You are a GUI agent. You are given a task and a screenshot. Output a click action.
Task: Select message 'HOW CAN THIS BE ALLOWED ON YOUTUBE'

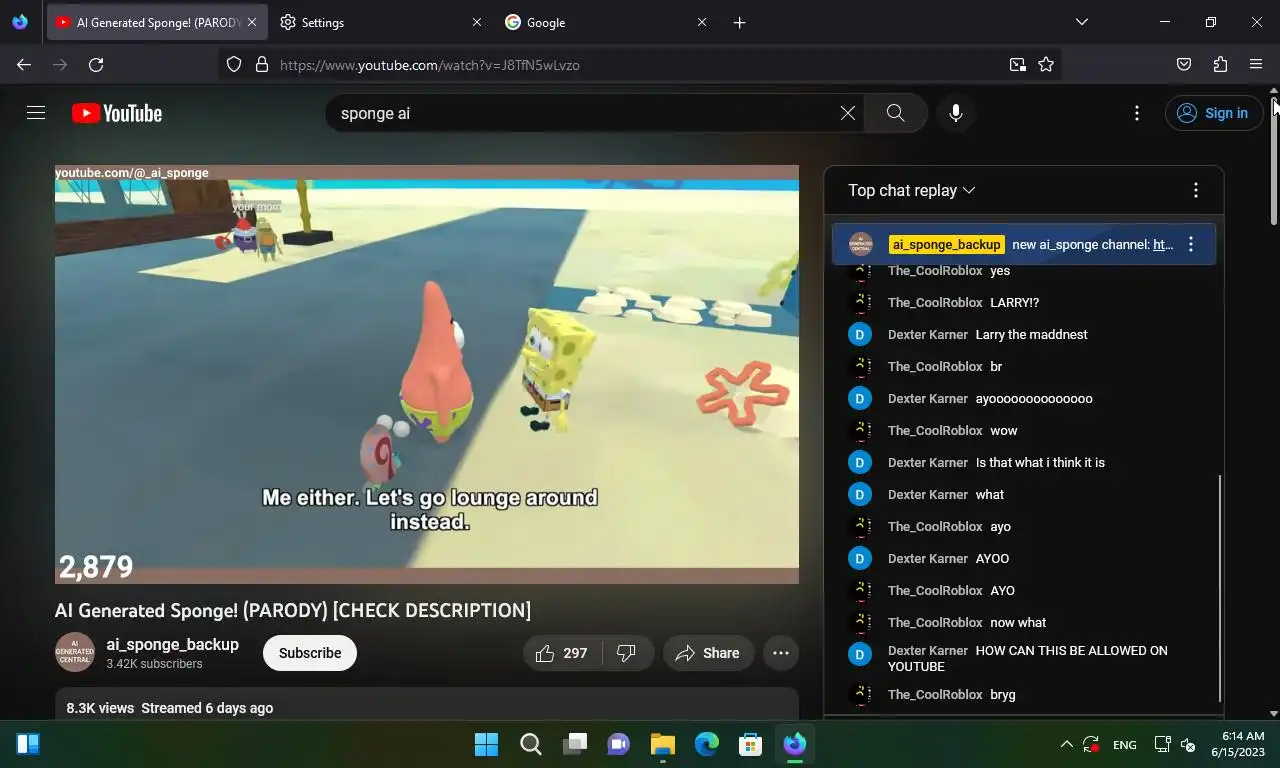(x=1028, y=658)
